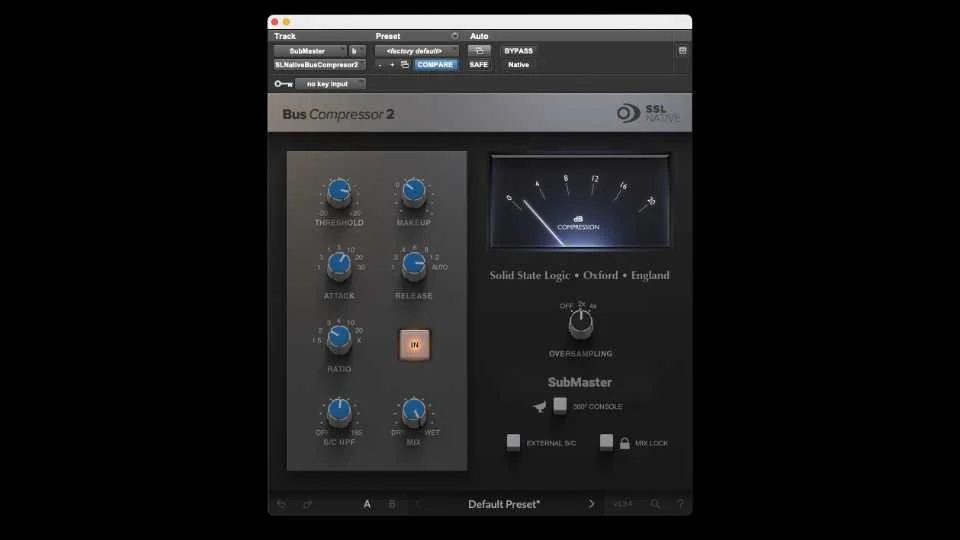960x540 pixels.
Task: Click the SSL Native logo
Action: pos(648,113)
